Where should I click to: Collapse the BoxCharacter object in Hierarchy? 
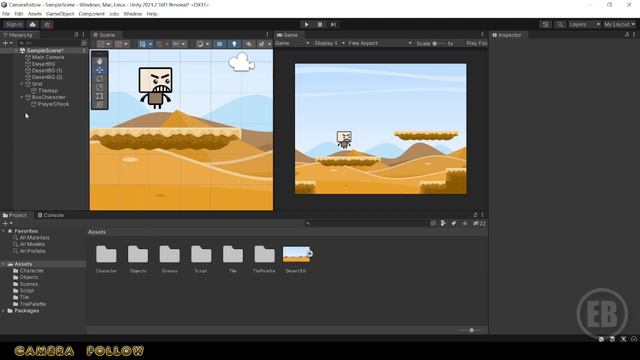point(22,97)
